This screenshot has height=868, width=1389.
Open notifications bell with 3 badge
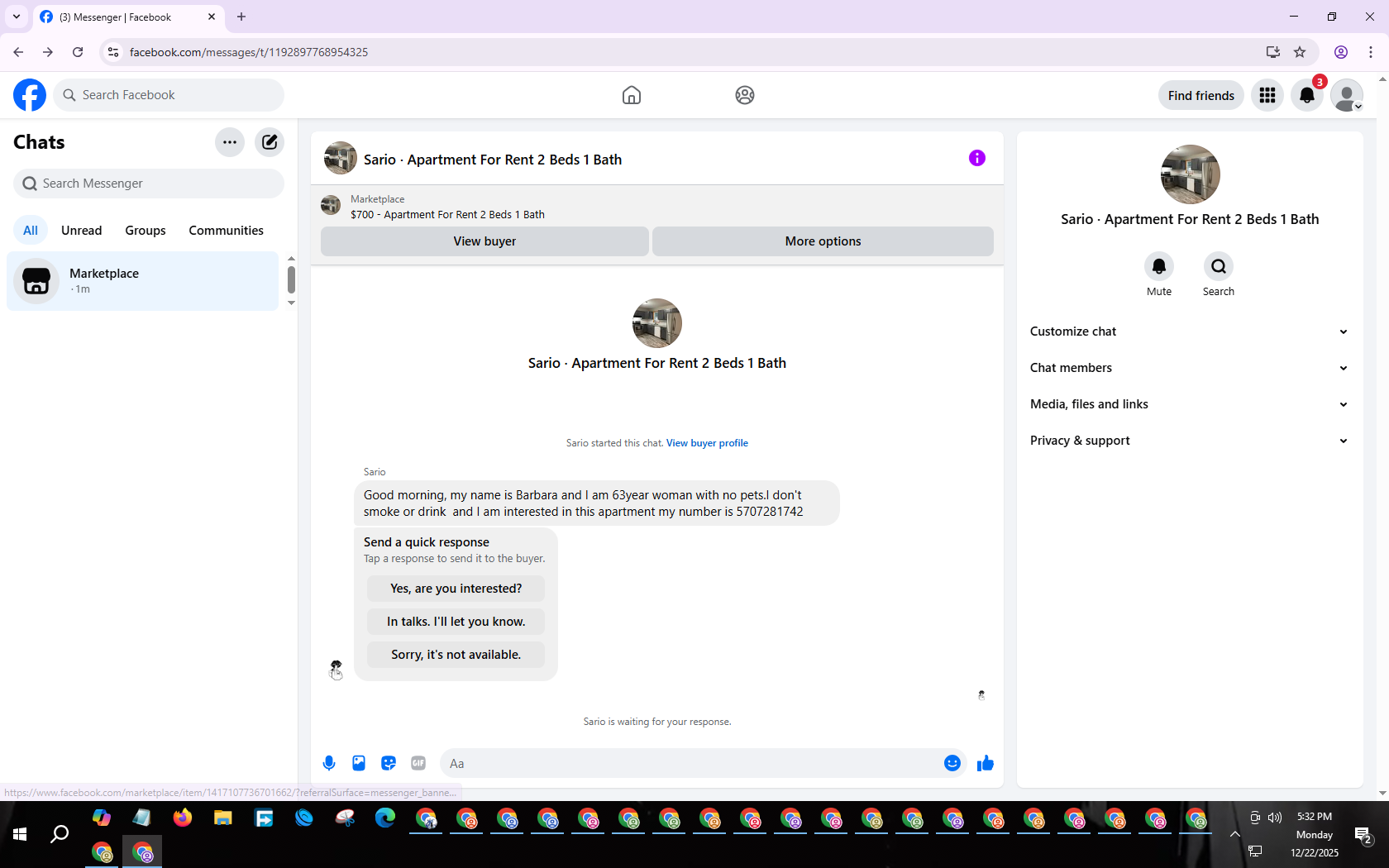coord(1307,95)
